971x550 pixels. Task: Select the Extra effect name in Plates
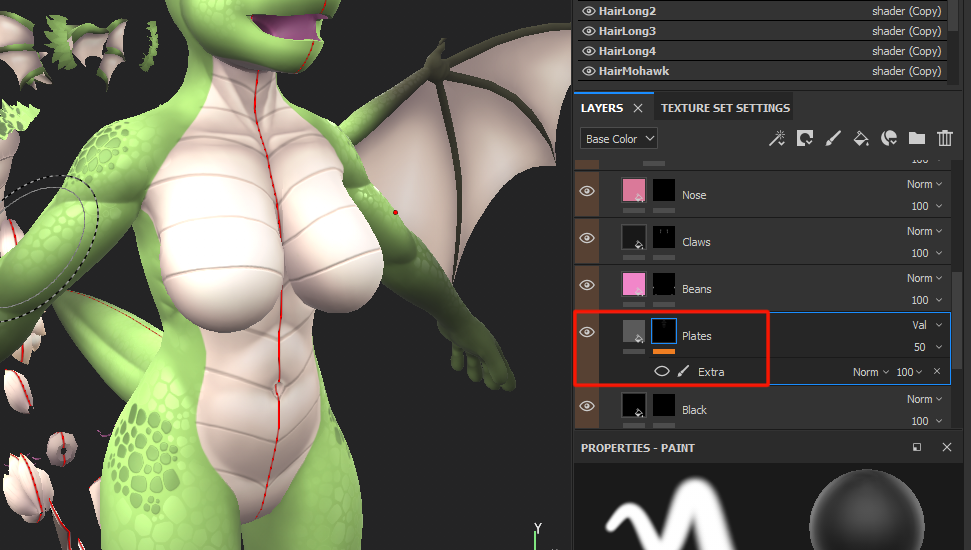711,372
